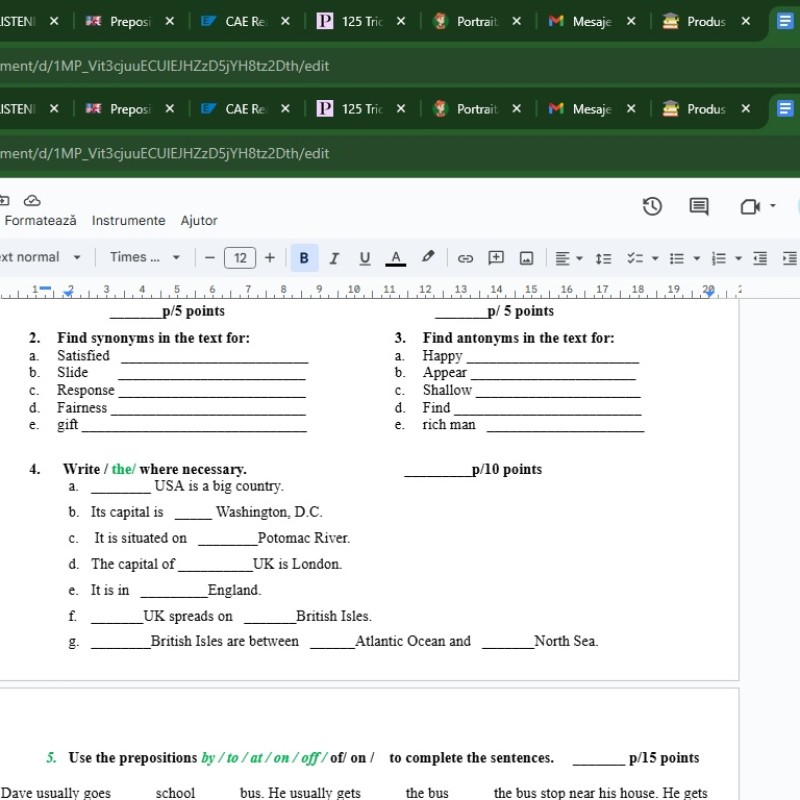
Task: Click the video meeting camera icon
Action: click(x=749, y=206)
